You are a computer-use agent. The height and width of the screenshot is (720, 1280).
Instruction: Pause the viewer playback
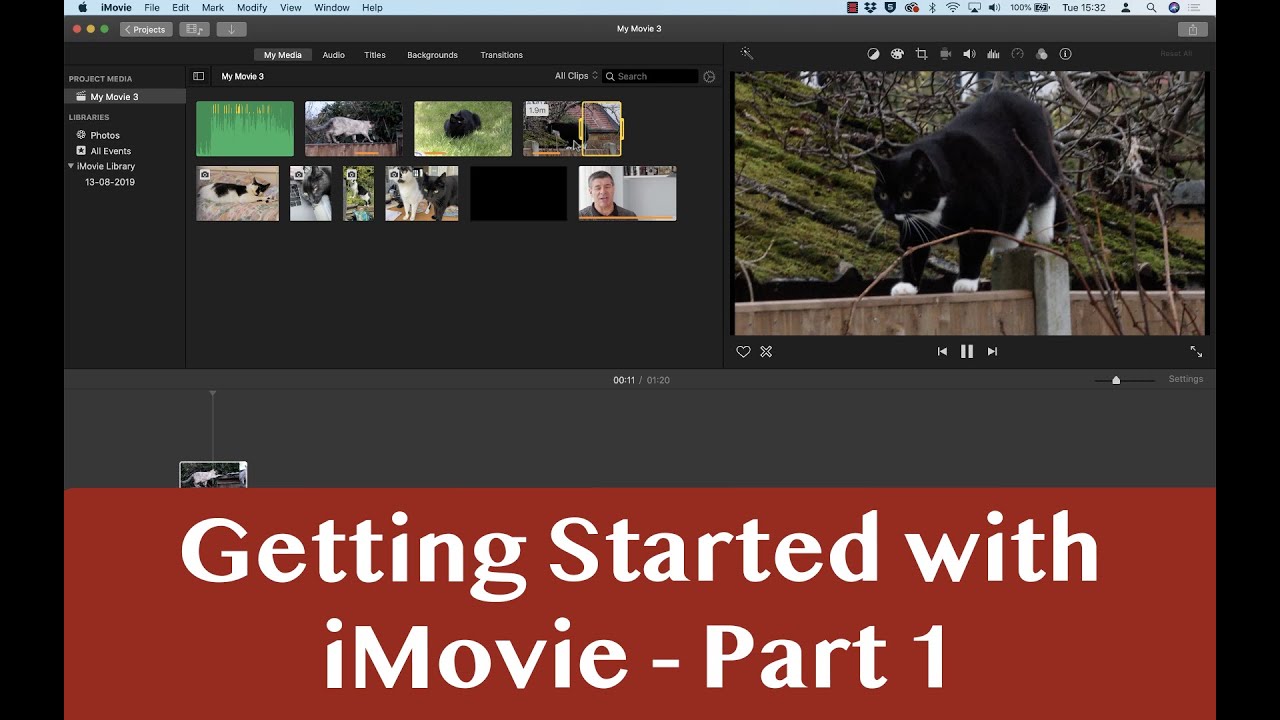[x=967, y=351]
